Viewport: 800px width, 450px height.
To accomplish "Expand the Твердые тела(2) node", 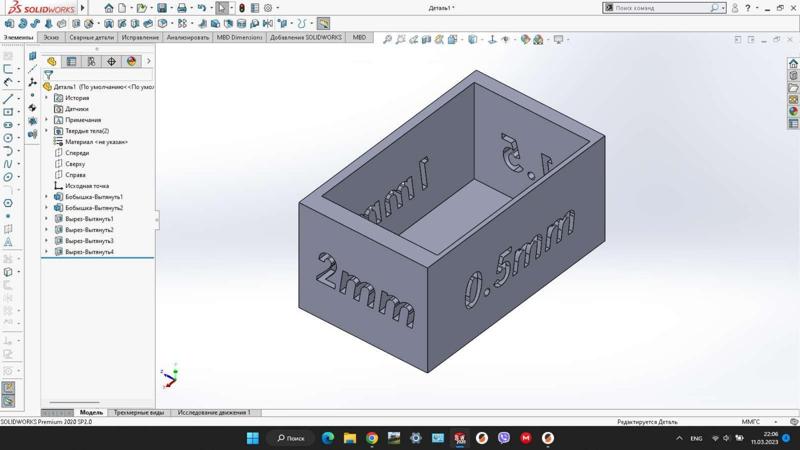I will point(46,131).
